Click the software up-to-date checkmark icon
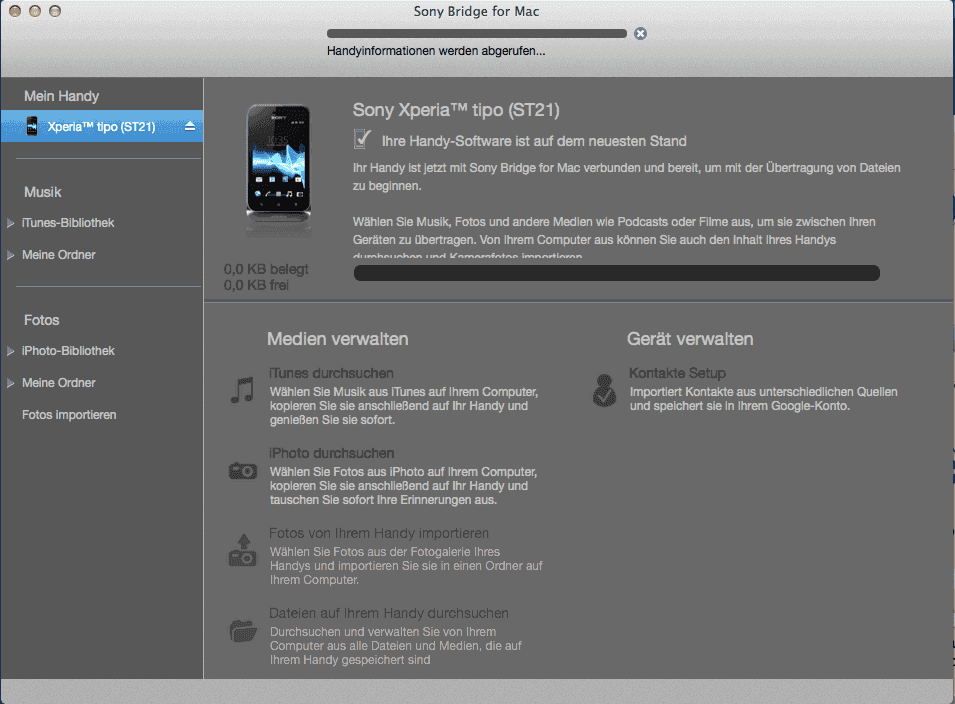The image size is (955, 704). tap(362, 139)
